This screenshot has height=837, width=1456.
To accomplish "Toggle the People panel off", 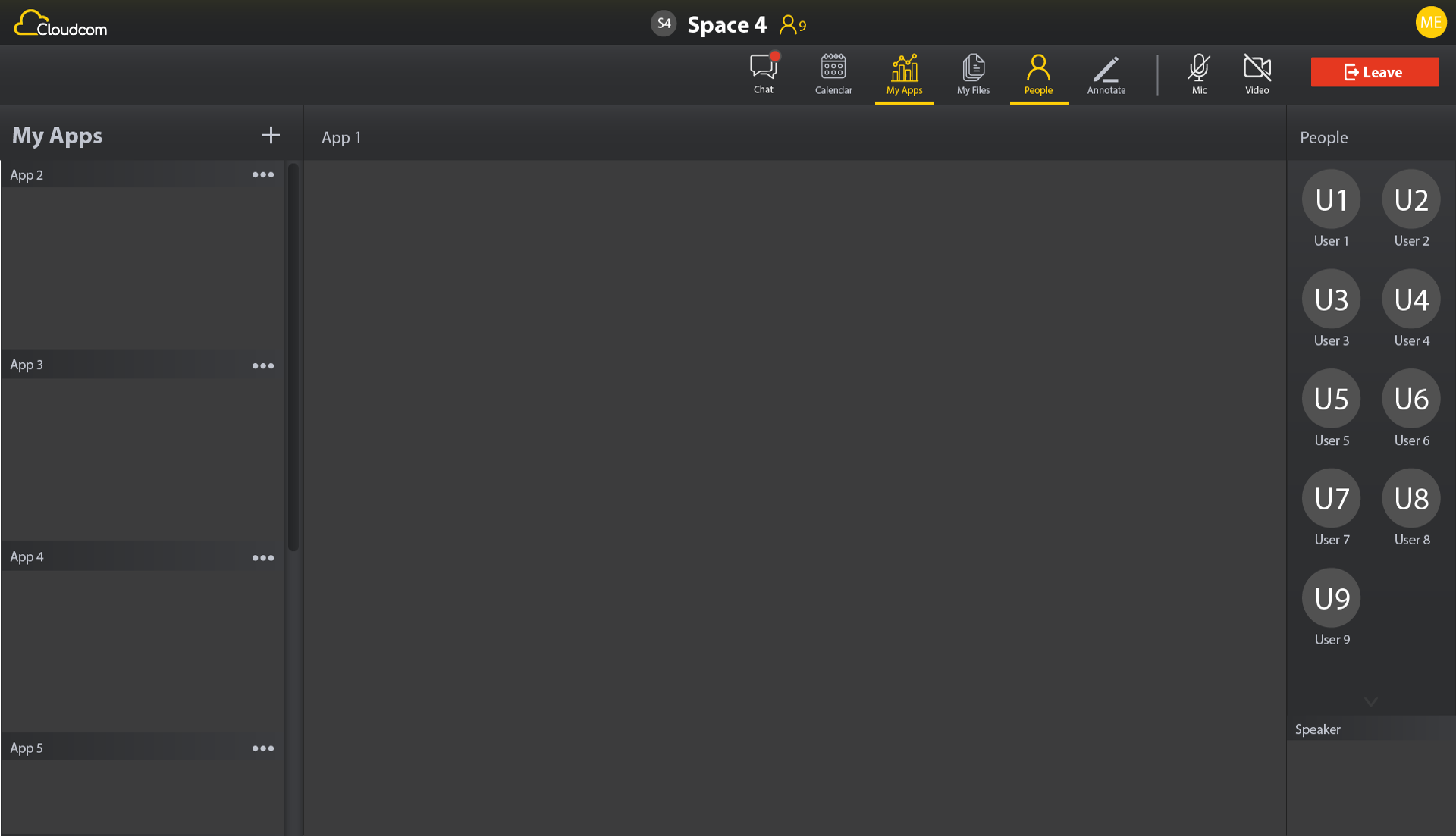I will (1038, 74).
